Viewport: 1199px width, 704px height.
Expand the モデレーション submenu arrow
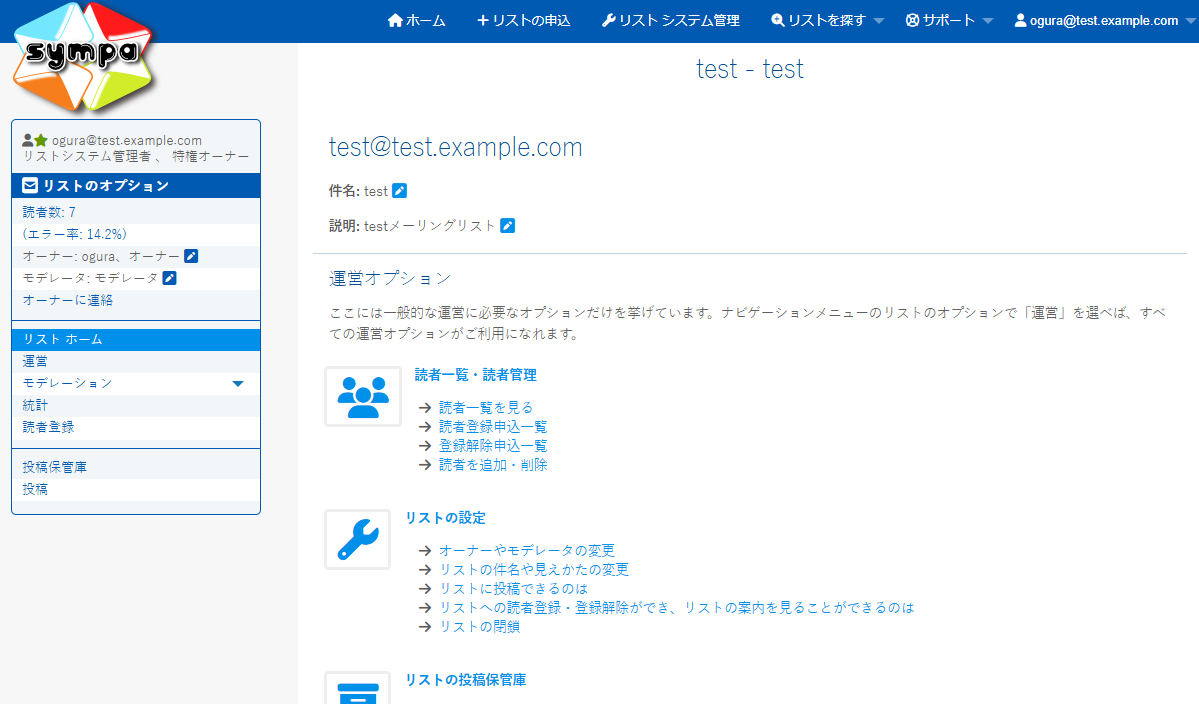click(238, 383)
